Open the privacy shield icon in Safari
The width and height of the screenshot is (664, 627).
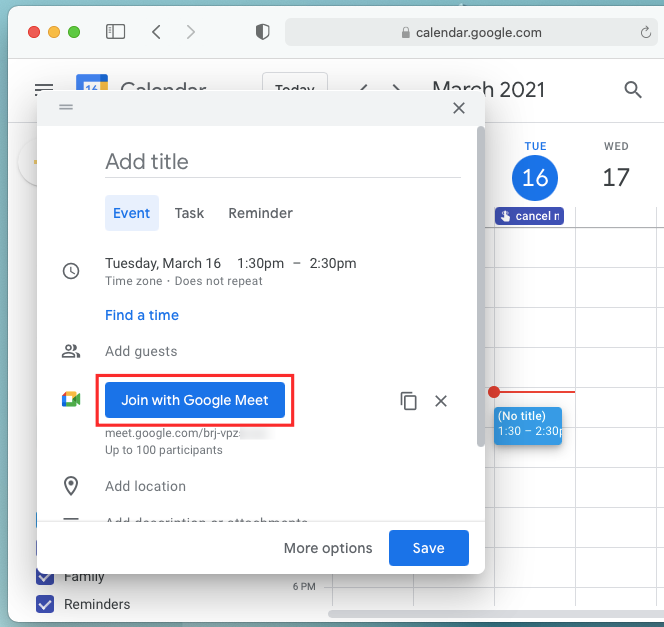pyautogui.click(x=263, y=32)
